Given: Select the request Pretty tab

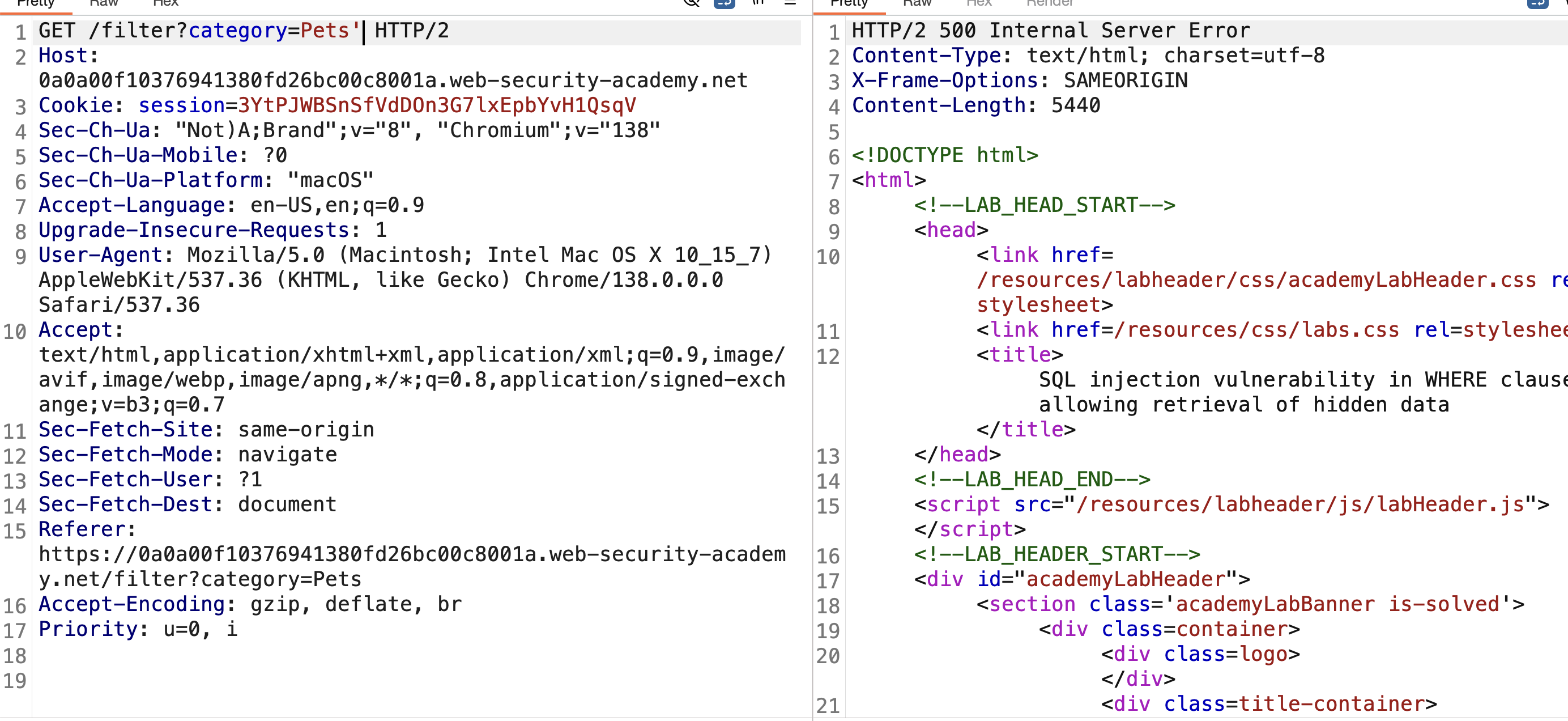Looking at the screenshot, I should pos(36,3).
